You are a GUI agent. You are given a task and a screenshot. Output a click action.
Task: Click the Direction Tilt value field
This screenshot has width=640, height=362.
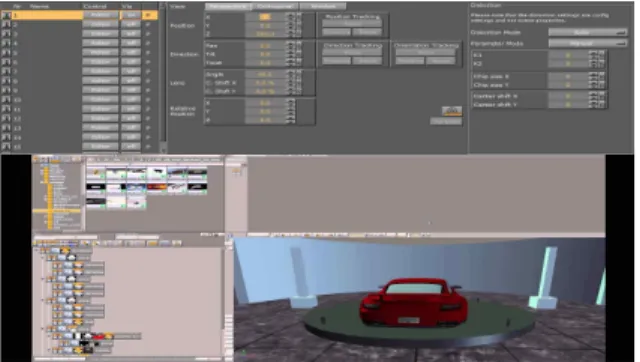265,54
